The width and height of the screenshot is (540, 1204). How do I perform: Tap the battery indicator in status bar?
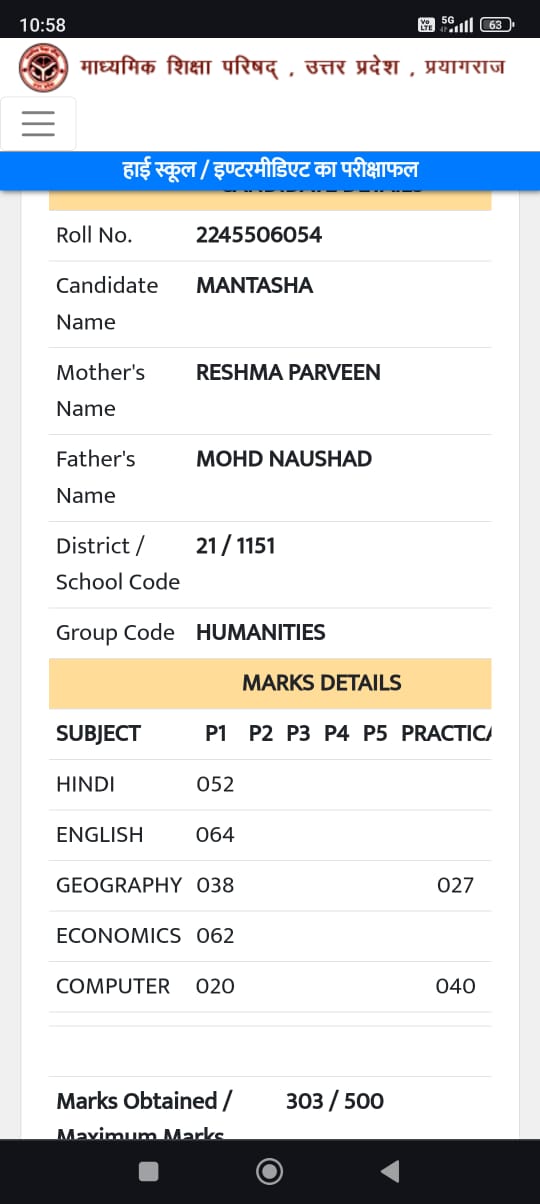coord(496,24)
